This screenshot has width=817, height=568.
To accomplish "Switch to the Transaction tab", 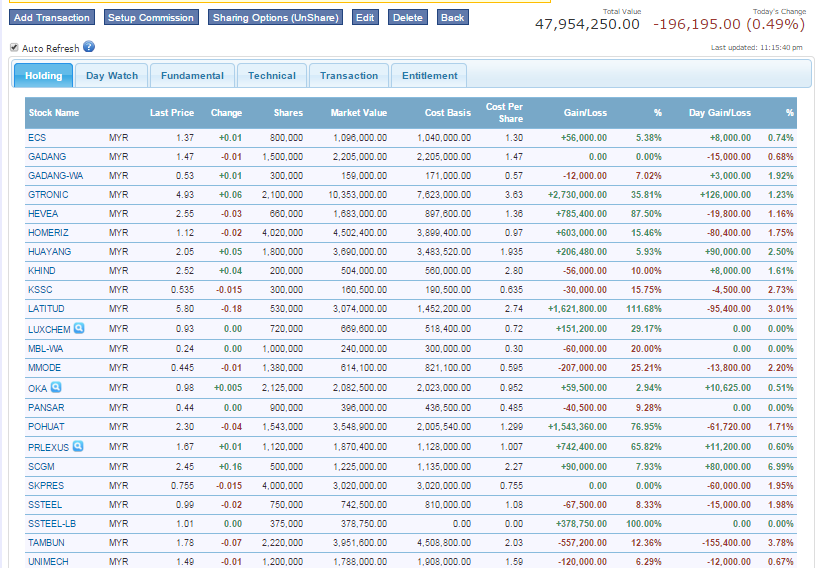I will 349,76.
